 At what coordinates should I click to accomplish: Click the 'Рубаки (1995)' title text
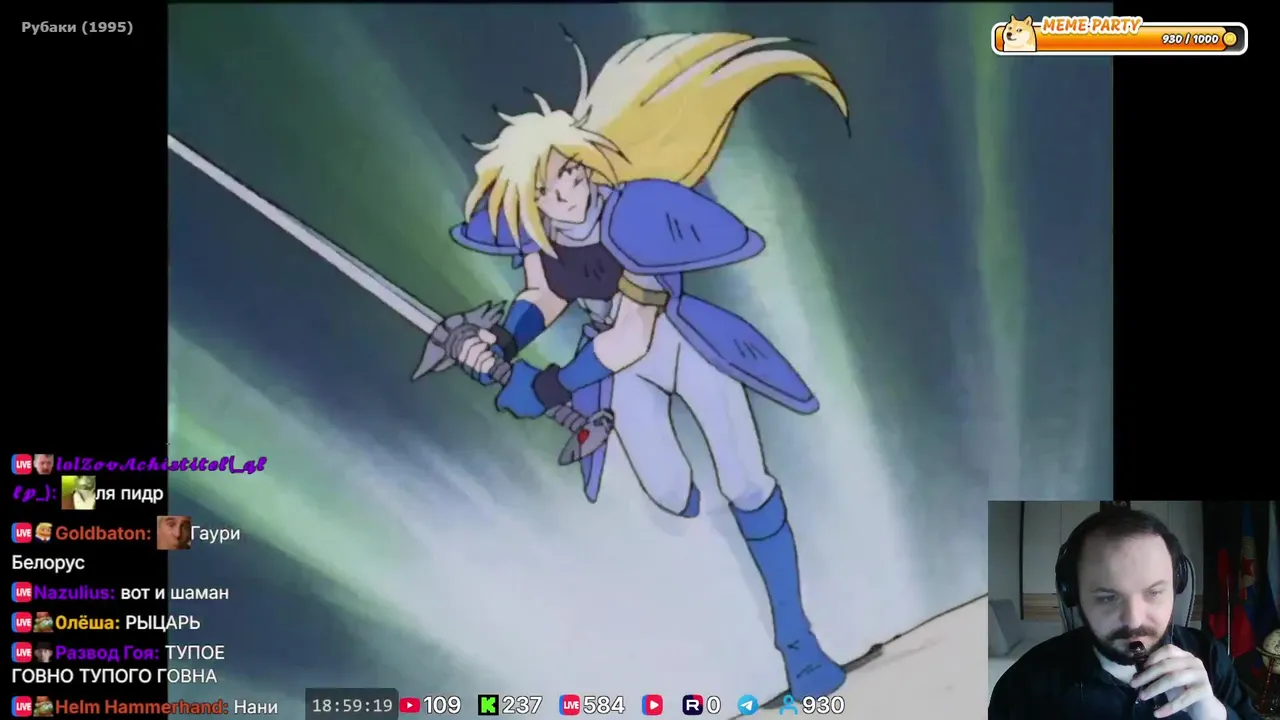click(x=77, y=27)
